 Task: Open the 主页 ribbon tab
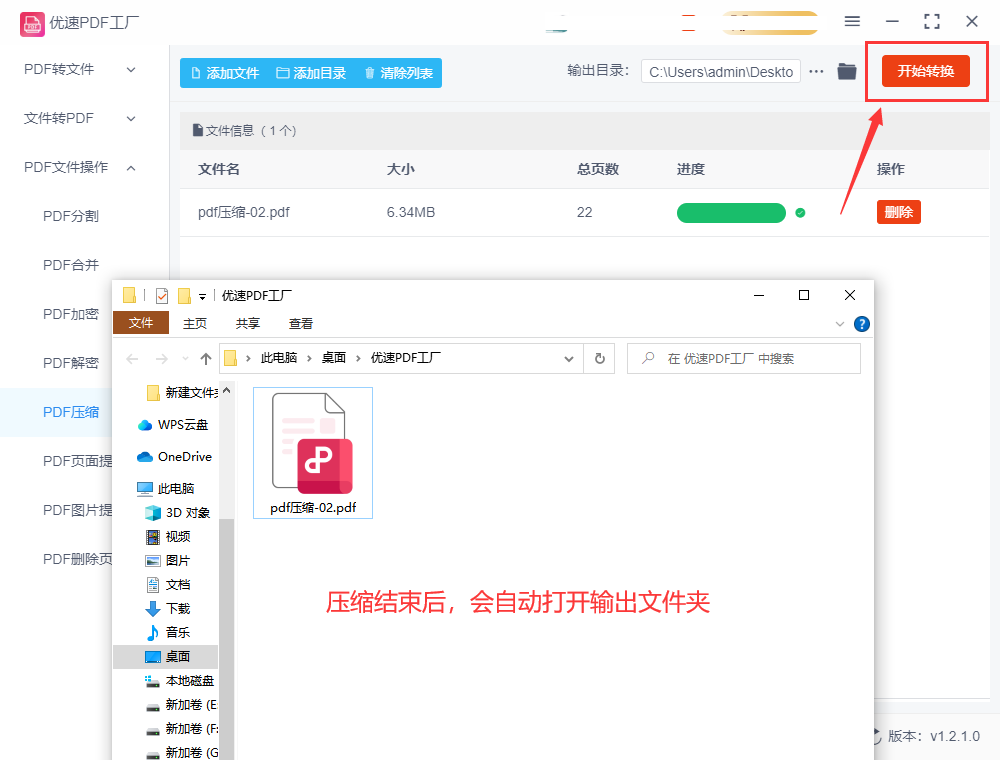pos(195,323)
